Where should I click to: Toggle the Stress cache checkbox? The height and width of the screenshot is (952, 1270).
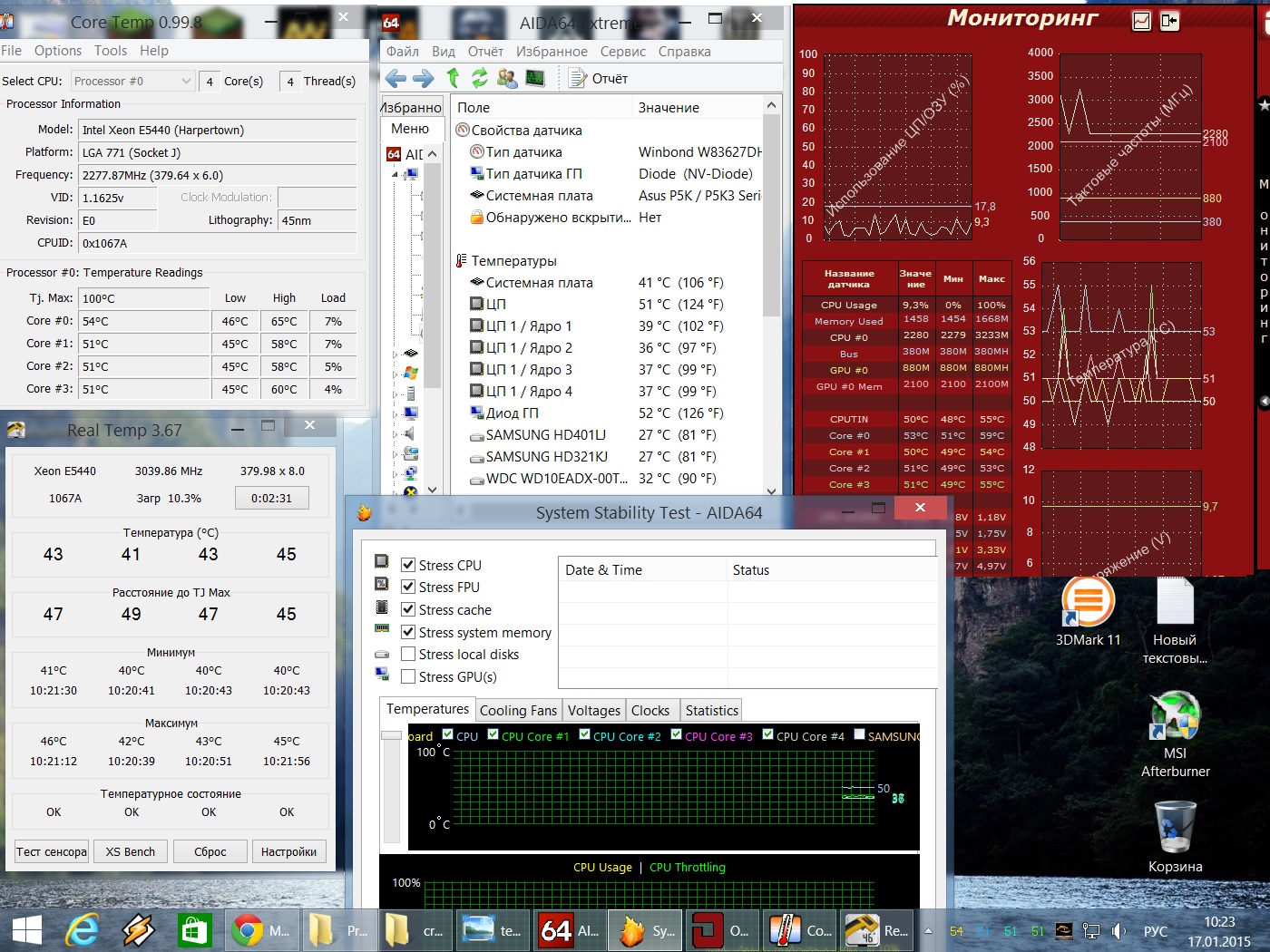[x=408, y=609]
